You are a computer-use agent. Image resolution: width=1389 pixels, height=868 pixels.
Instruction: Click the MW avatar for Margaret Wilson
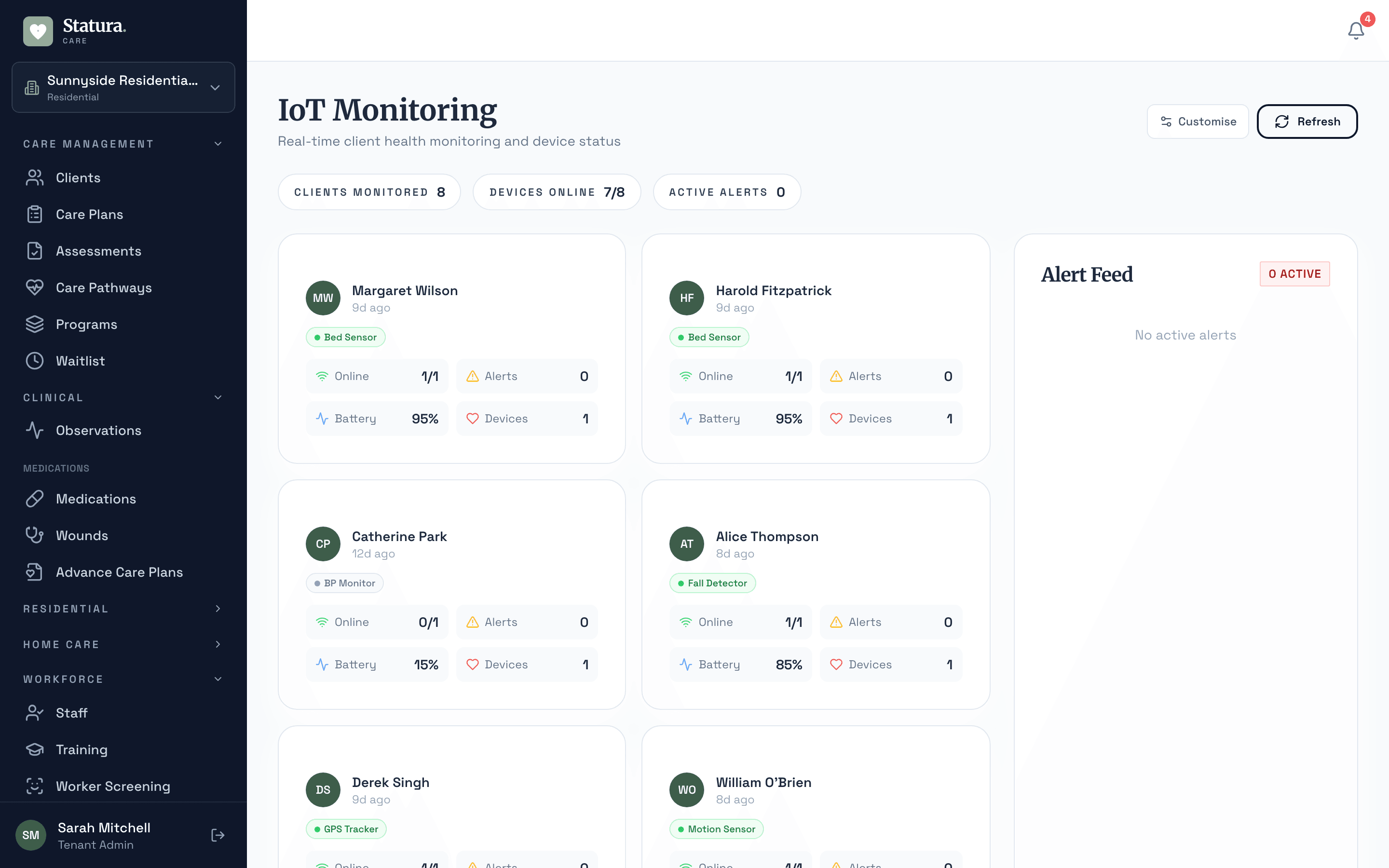(323, 298)
